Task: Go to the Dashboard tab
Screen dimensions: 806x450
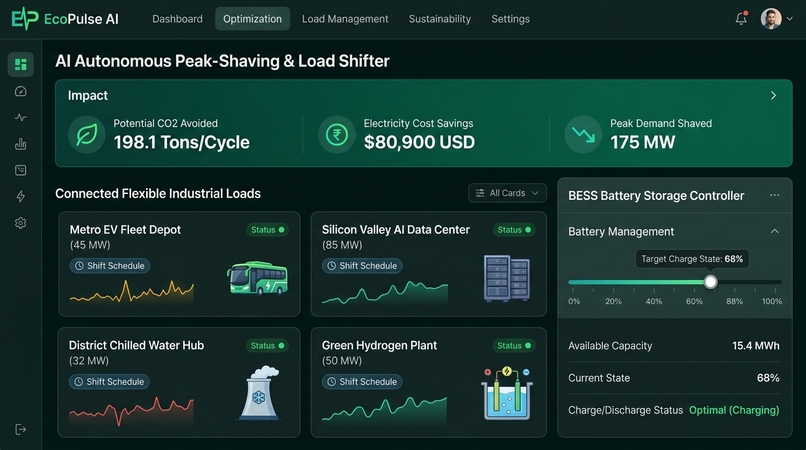Action: pyautogui.click(x=177, y=19)
